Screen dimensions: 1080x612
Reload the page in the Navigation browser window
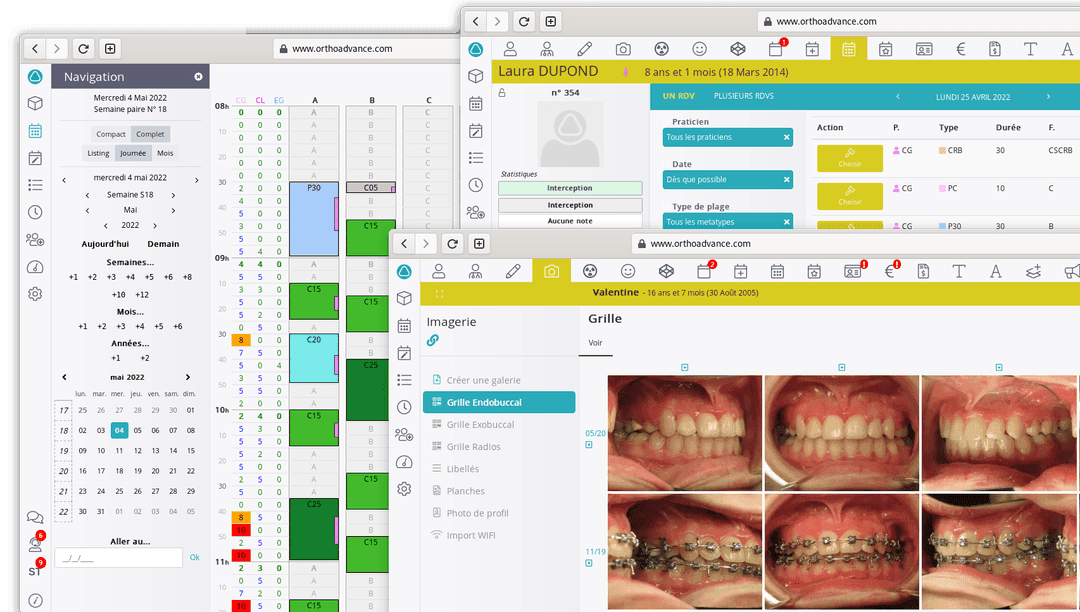click(x=83, y=49)
